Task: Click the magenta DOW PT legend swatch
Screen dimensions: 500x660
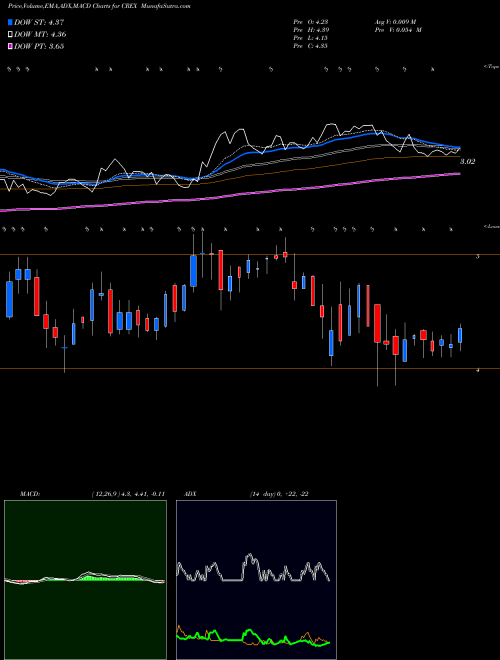Action: 10,46
